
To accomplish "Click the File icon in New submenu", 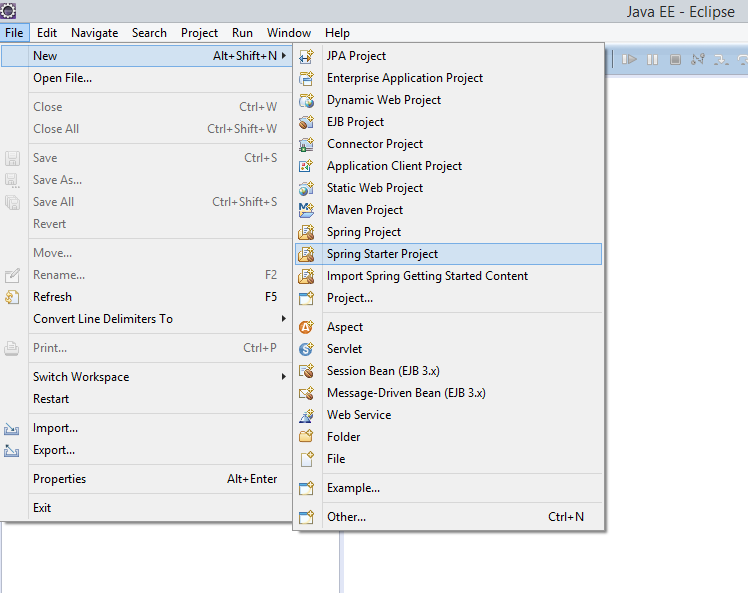I will (x=307, y=459).
